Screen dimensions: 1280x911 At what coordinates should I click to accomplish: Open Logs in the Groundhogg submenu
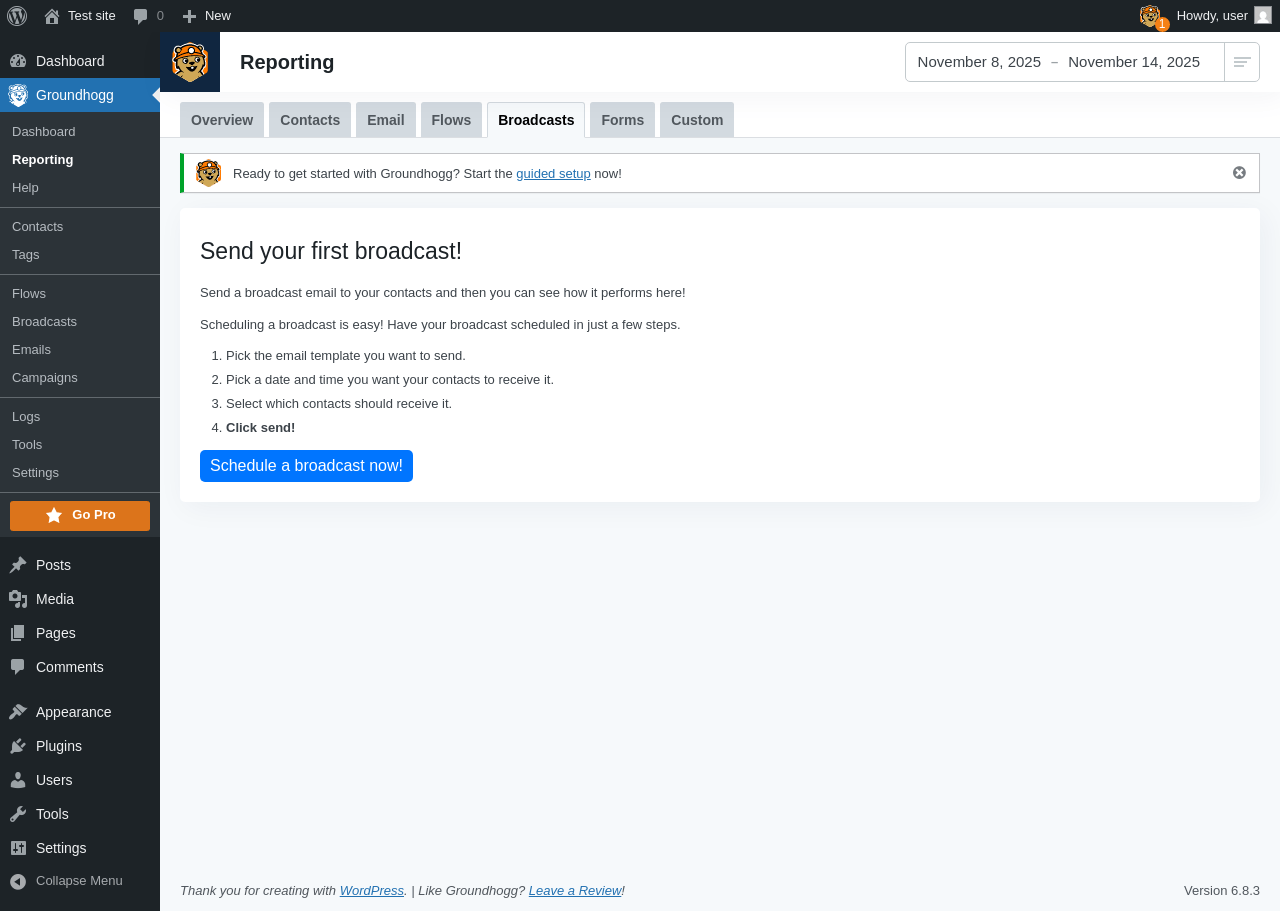click(x=26, y=416)
